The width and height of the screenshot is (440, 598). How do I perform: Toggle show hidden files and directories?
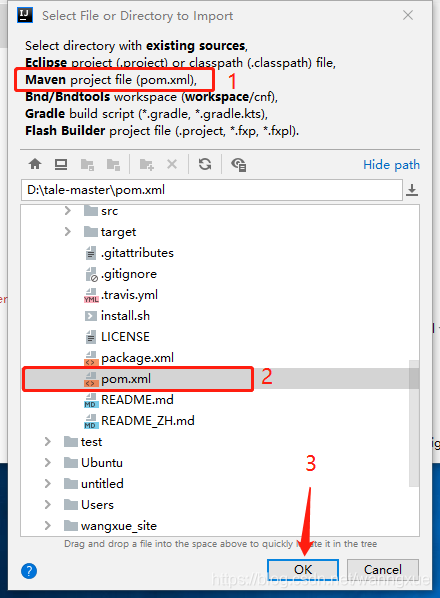coord(239,165)
